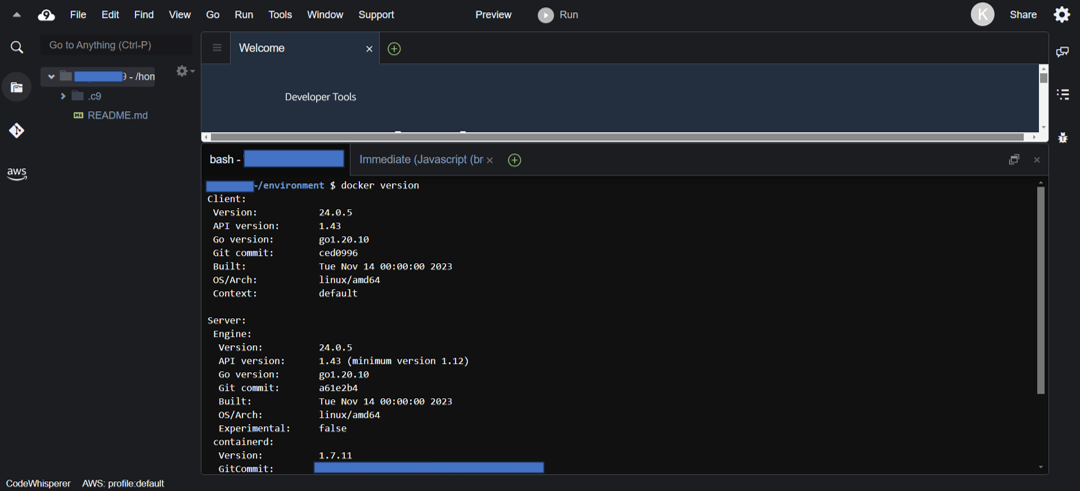Click the docker version command text
This screenshot has width=1080, height=491.
tap(380, 186)
